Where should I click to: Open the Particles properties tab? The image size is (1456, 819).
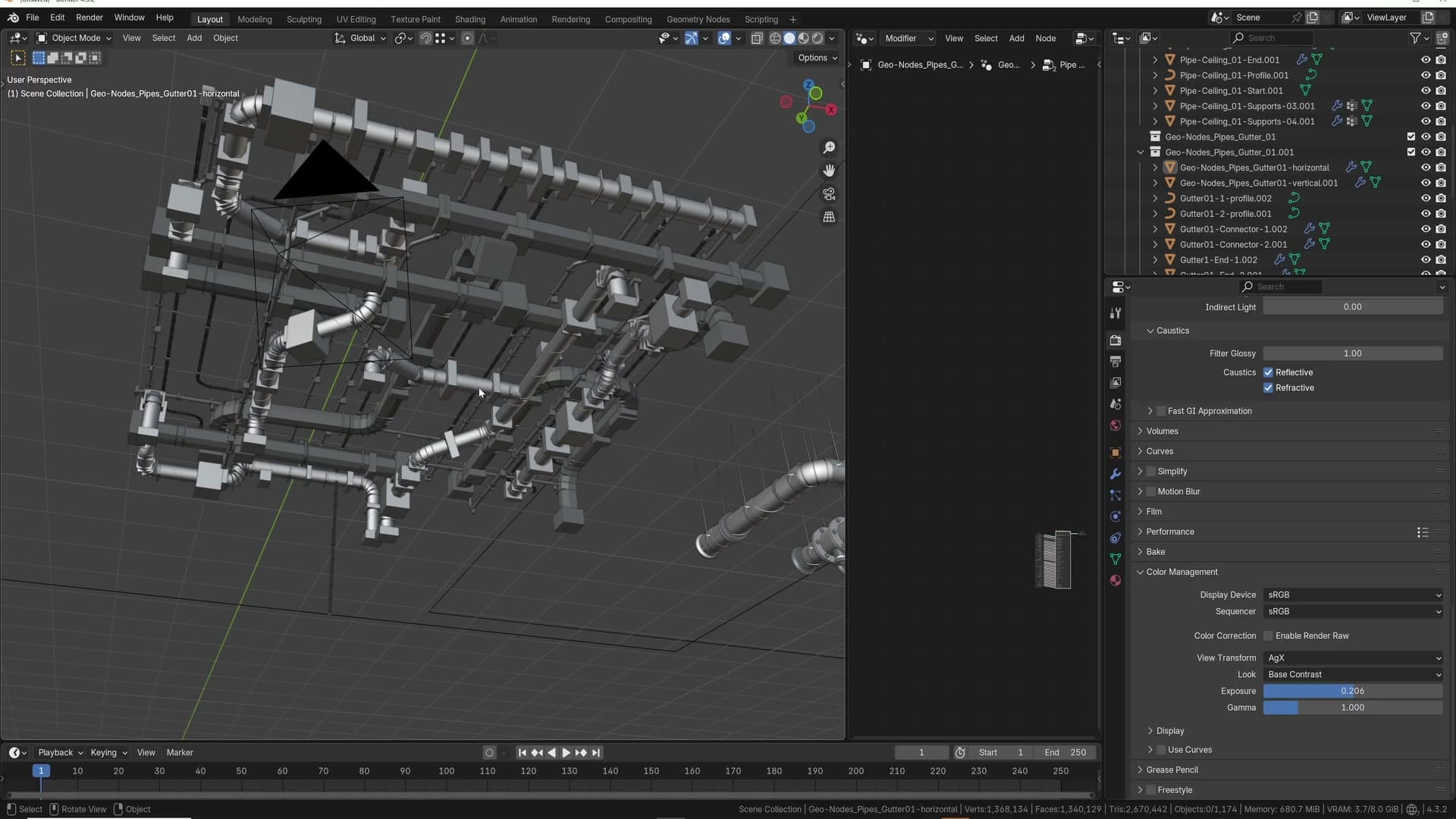(1116, 495)
